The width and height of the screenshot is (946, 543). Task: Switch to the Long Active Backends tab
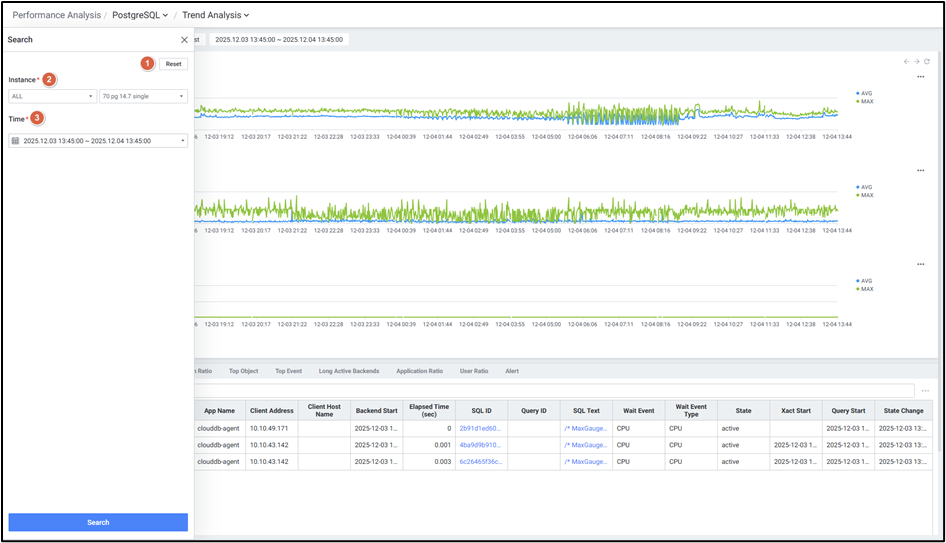(x=349, y=371)
